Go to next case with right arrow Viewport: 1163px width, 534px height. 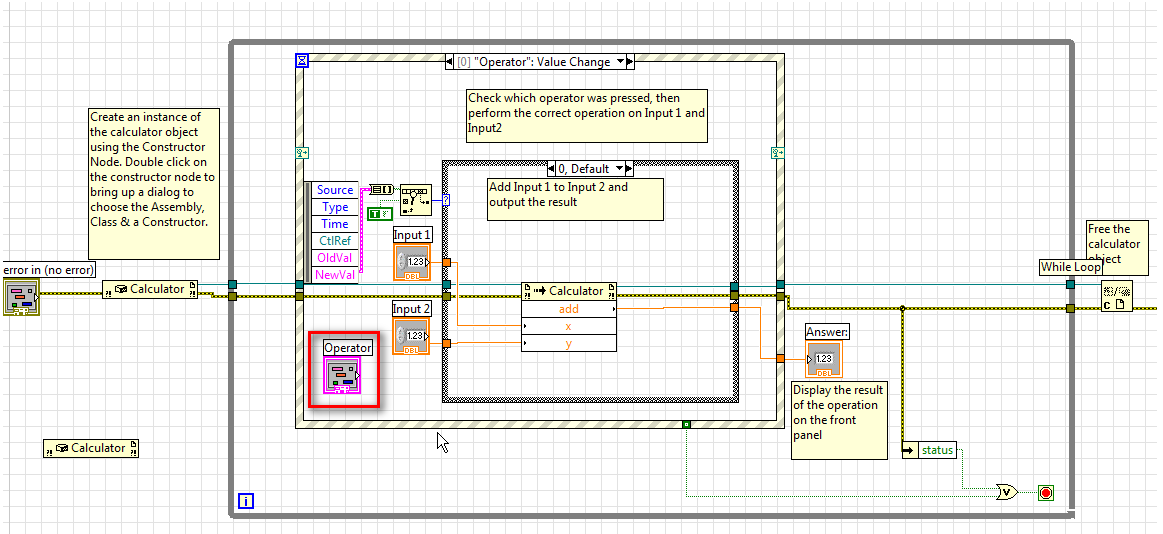(x=630, y=169)
